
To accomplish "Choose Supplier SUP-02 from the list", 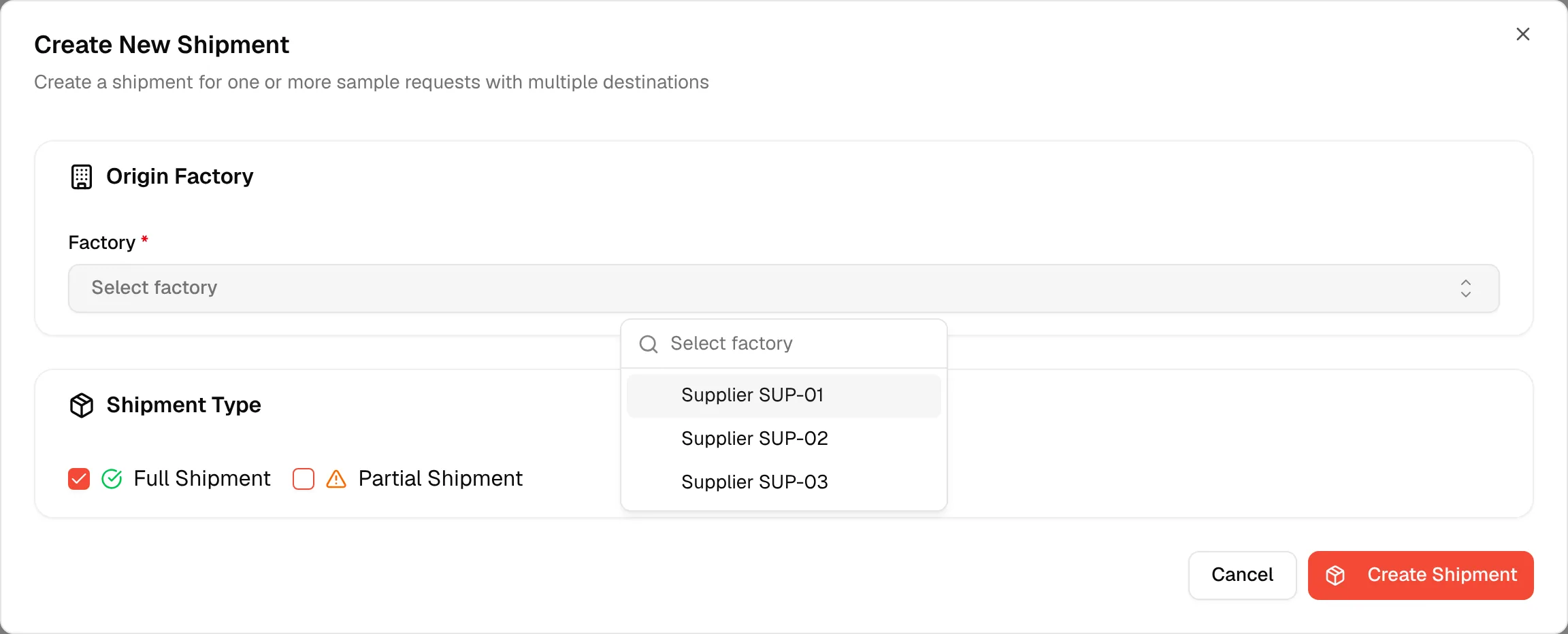I will coord(784,439).
